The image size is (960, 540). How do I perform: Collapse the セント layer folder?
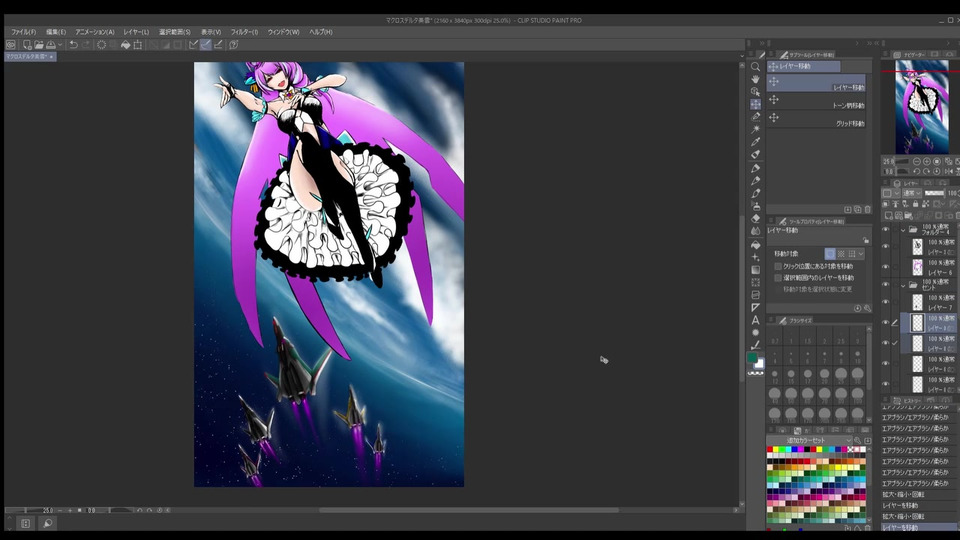[903, 285]
